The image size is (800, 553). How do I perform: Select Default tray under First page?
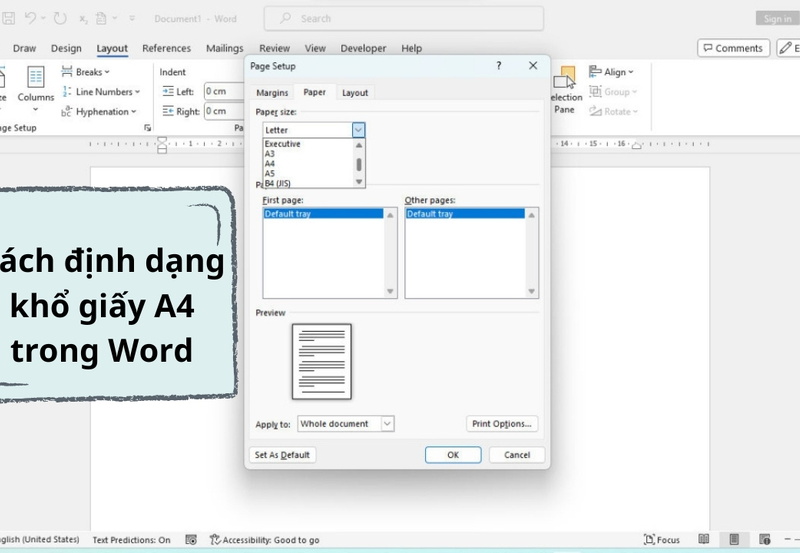[323, 214]
